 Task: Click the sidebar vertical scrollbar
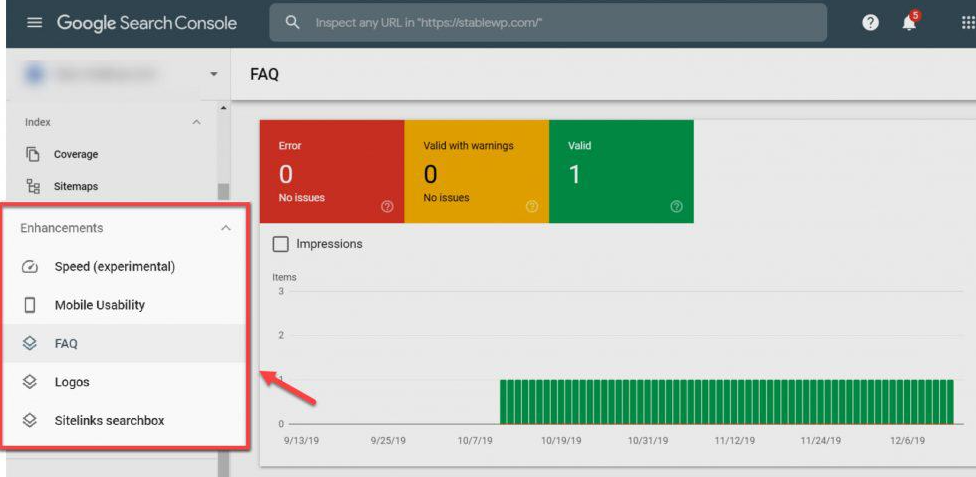(x=223, y=190)
